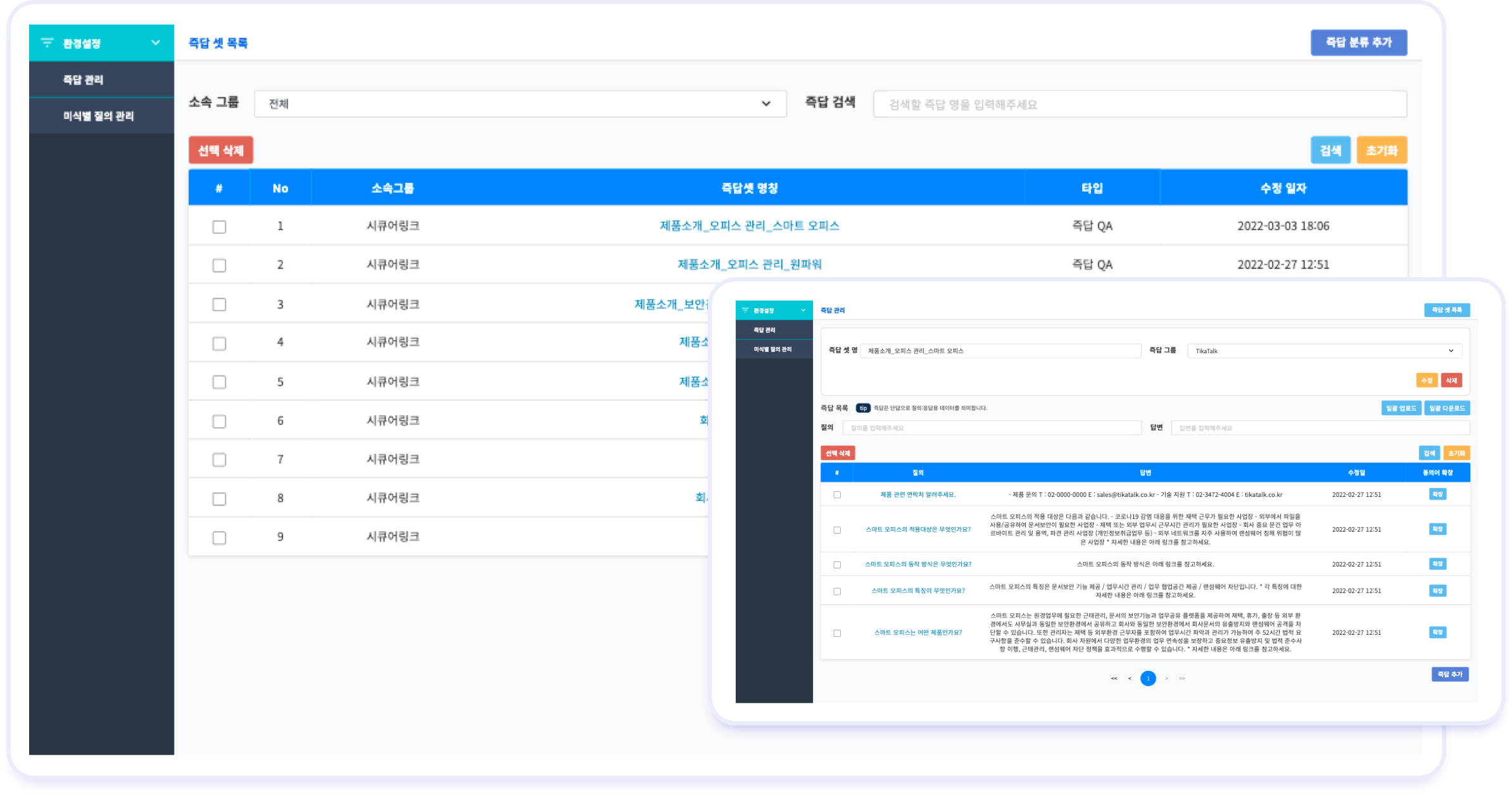Open 미식별 질의 관리 menu in front window sidebar
1512x795 pixels.
(x=774, y=349)
